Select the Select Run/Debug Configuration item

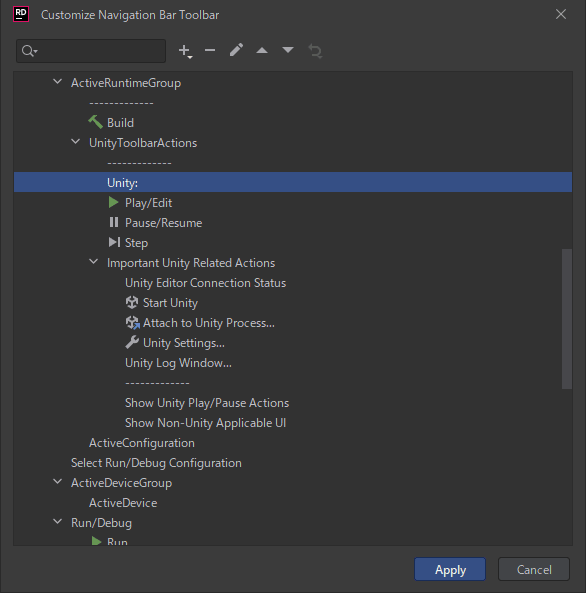156,463
